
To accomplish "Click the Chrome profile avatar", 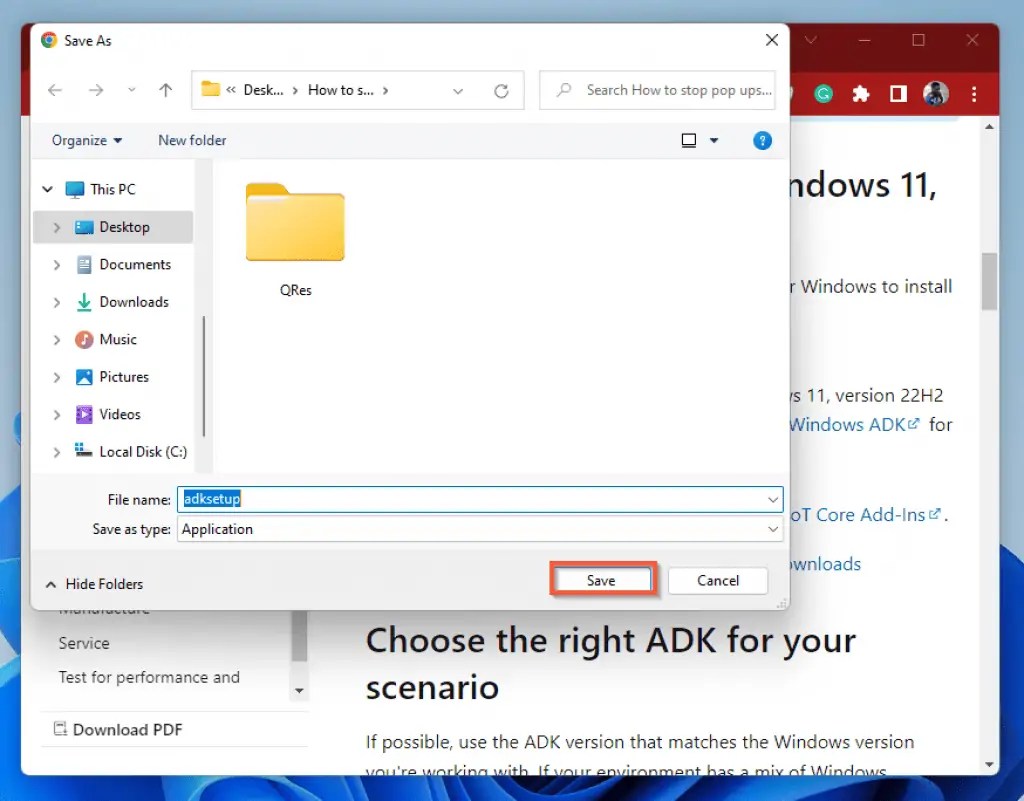I will [935, 93].
